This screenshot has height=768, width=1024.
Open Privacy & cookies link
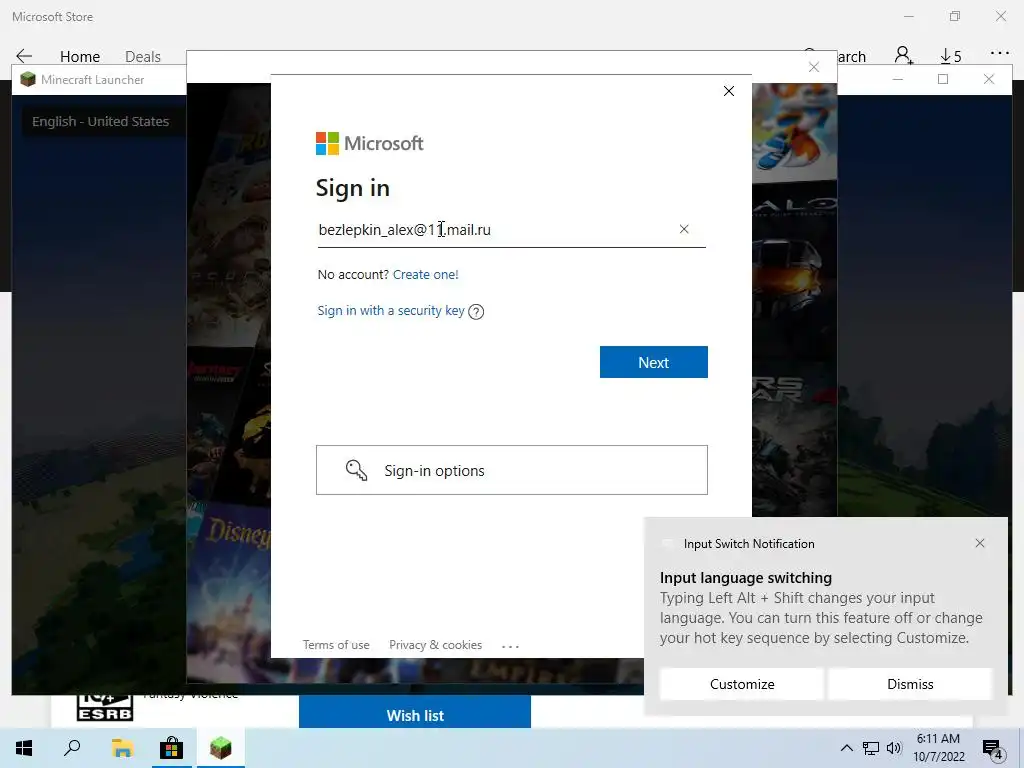pos(435,645)
